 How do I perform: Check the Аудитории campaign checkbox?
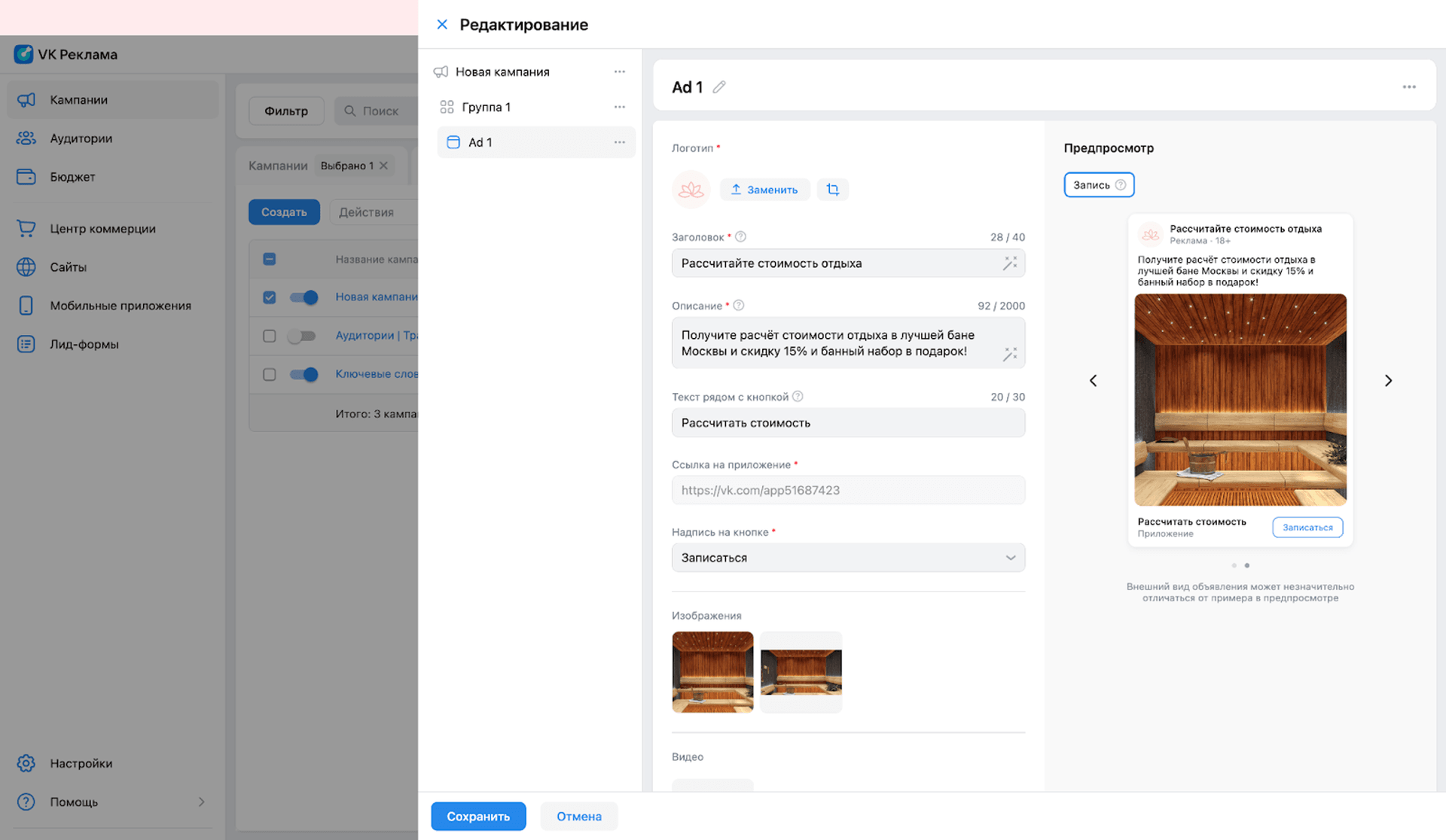pos(269,336)
